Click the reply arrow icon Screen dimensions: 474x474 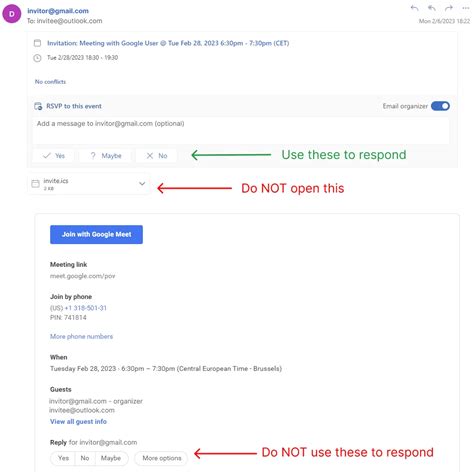point(414,8)
